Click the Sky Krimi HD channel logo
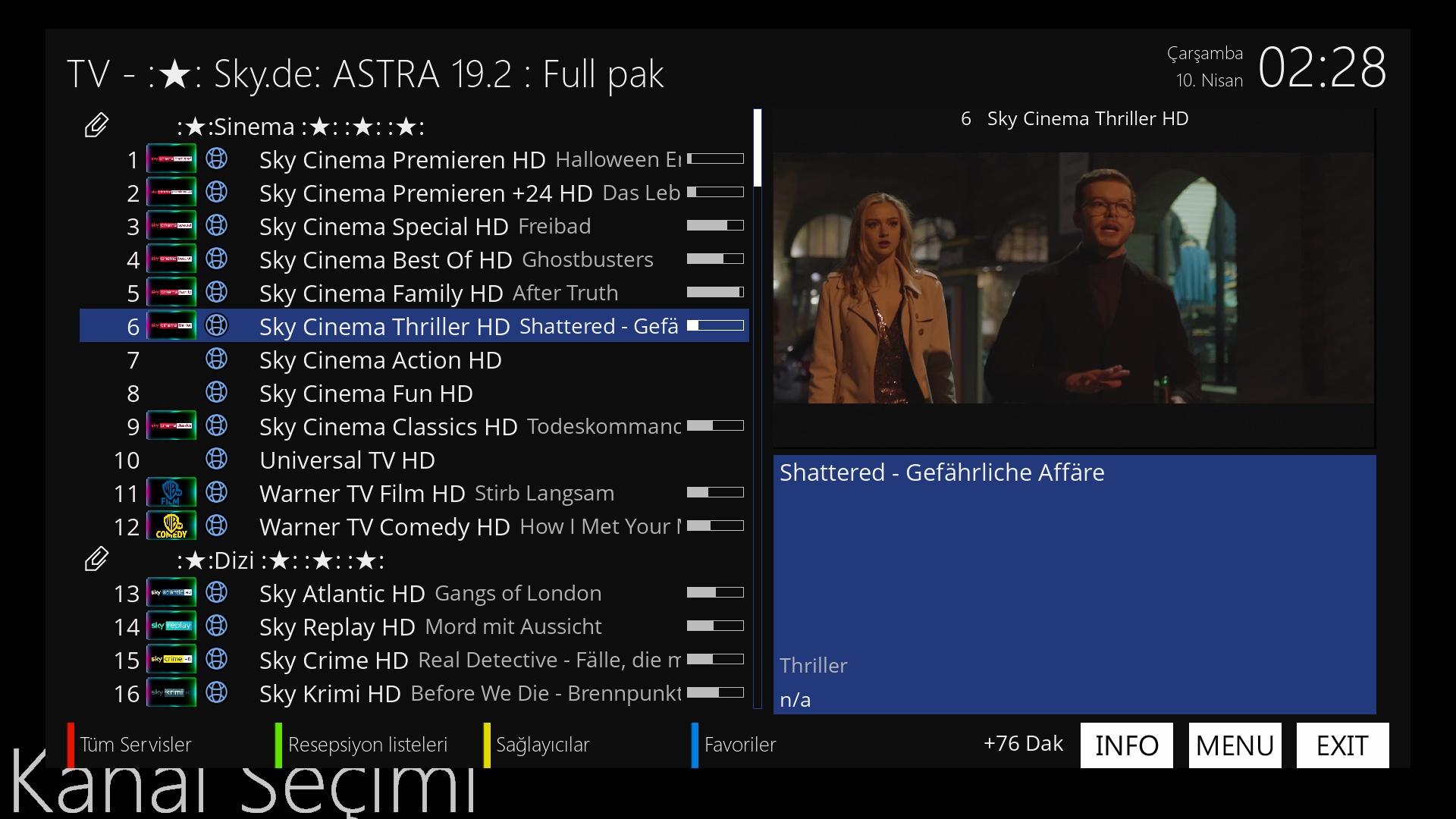1456x819 pixels. click(171, 693)
